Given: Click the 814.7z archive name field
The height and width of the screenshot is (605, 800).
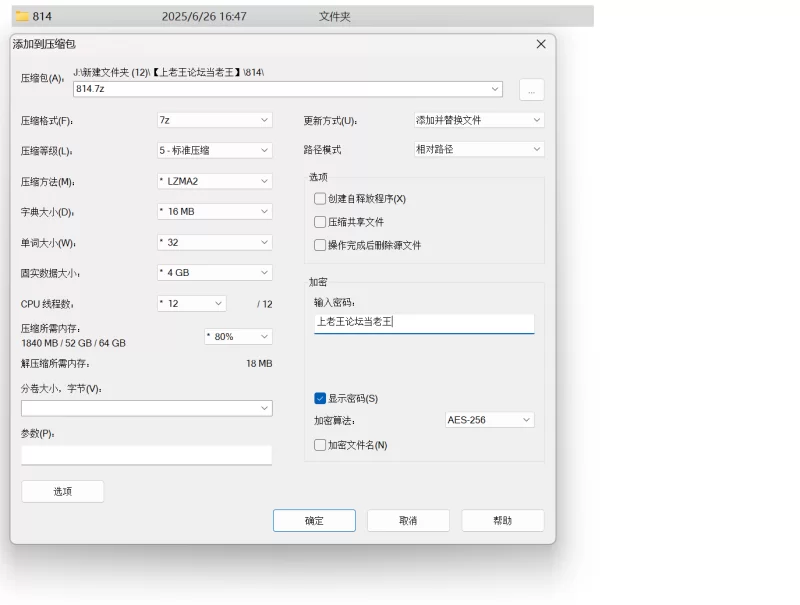Looking at the screenshot, I should click(288, 89).
